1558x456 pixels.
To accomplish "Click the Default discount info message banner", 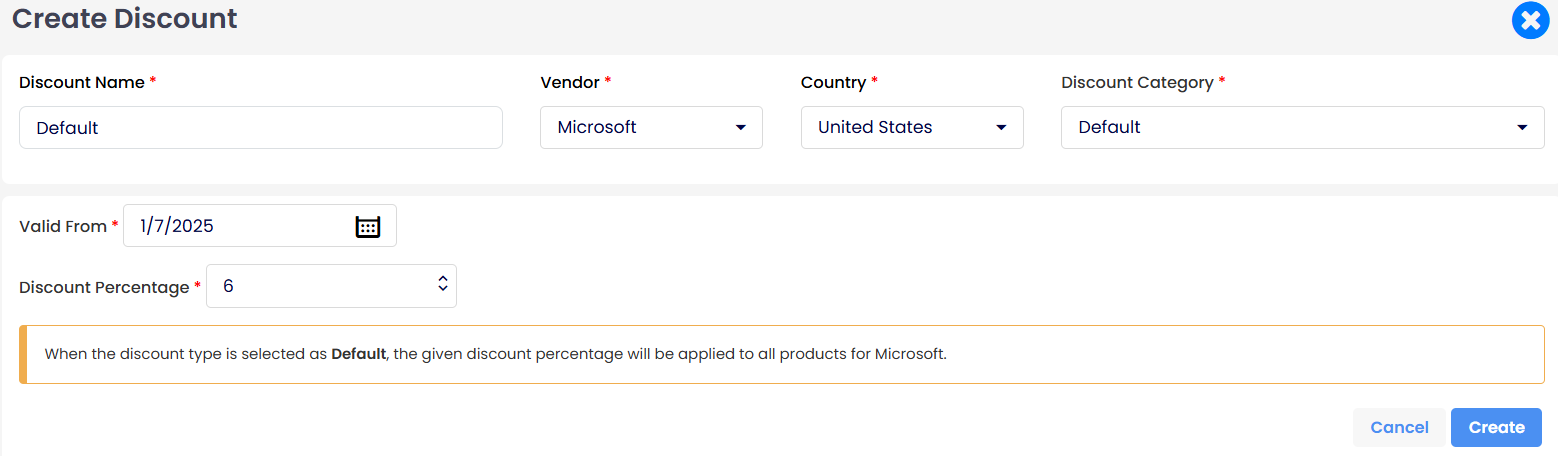I will click(x=782, y=354).
